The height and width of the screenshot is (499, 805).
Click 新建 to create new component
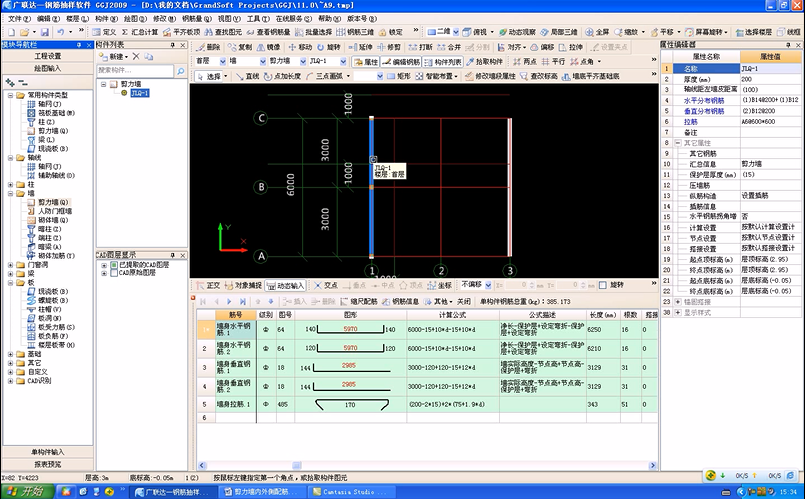pyautogui.click(x=113, y=56)
